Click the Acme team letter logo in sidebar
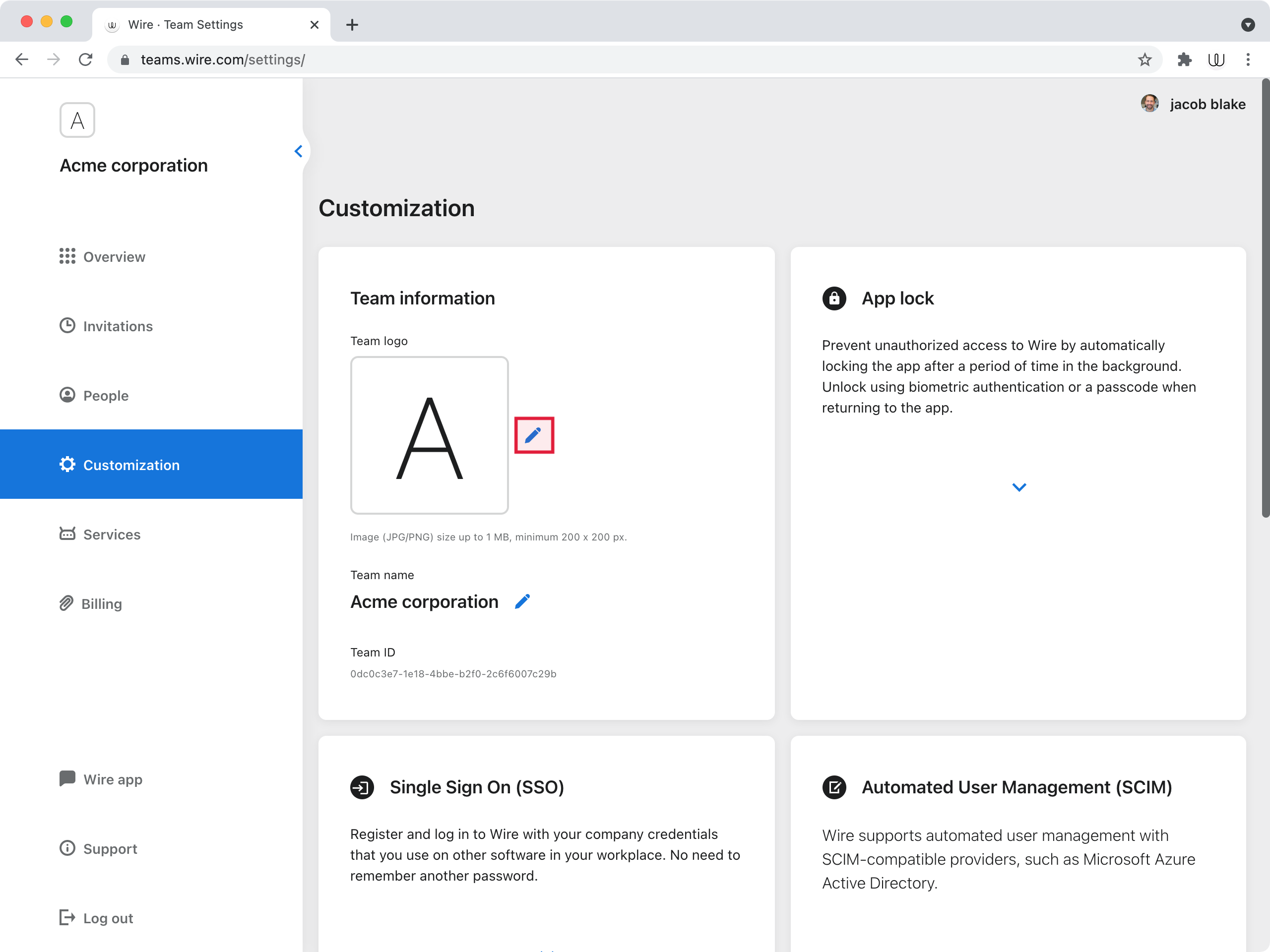The height and width of the screenshot is (952, 1270). (x=77, y=120)
